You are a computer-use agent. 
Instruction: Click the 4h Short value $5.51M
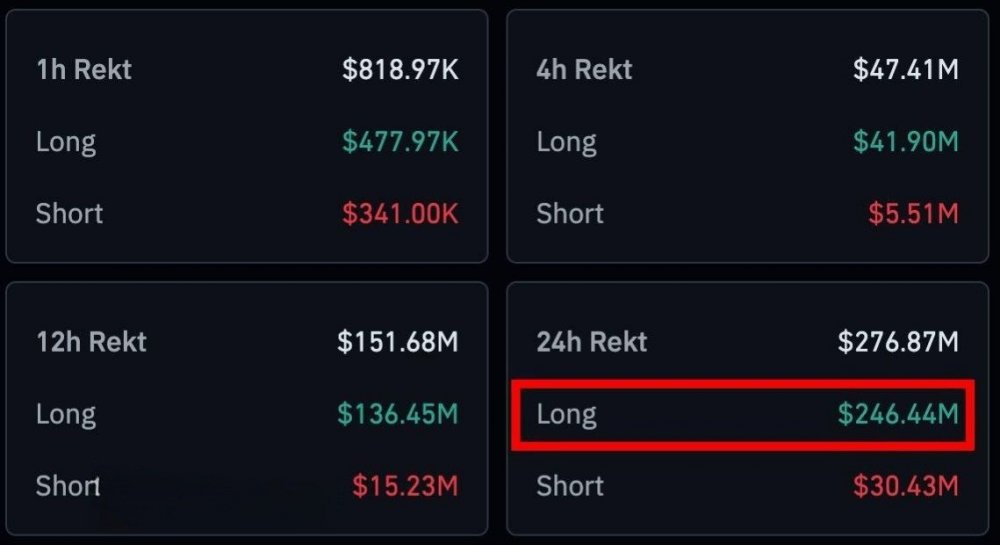(x=915, y=214)
